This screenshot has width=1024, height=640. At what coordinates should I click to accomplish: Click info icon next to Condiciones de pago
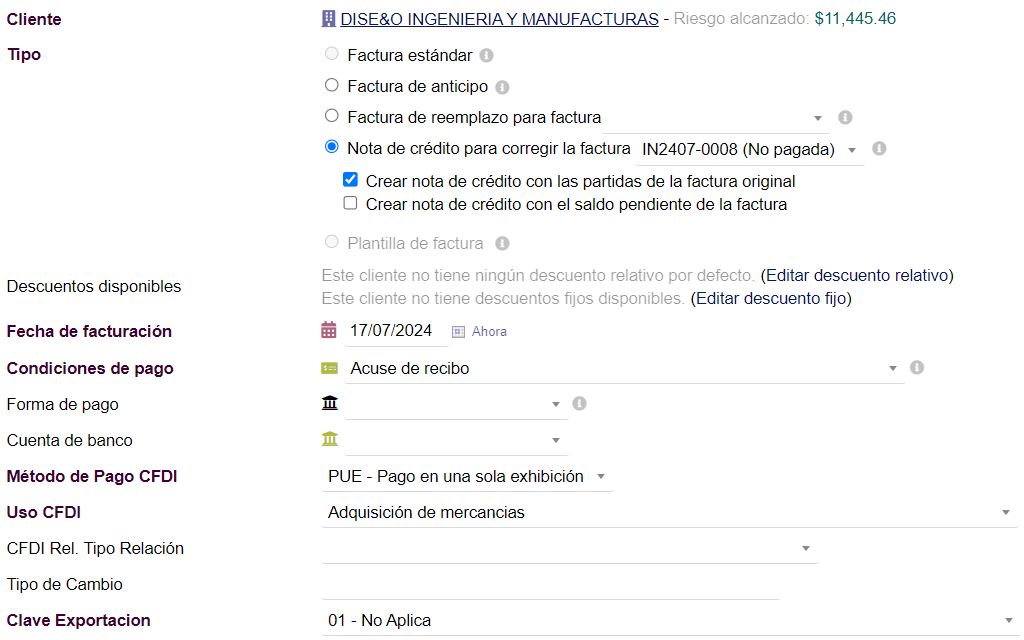(917, 367)
